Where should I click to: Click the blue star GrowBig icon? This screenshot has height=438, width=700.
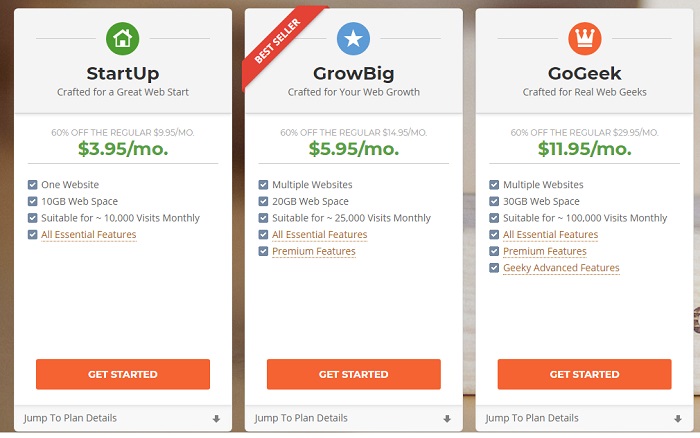pyautogui.click(x=354, y=39)
